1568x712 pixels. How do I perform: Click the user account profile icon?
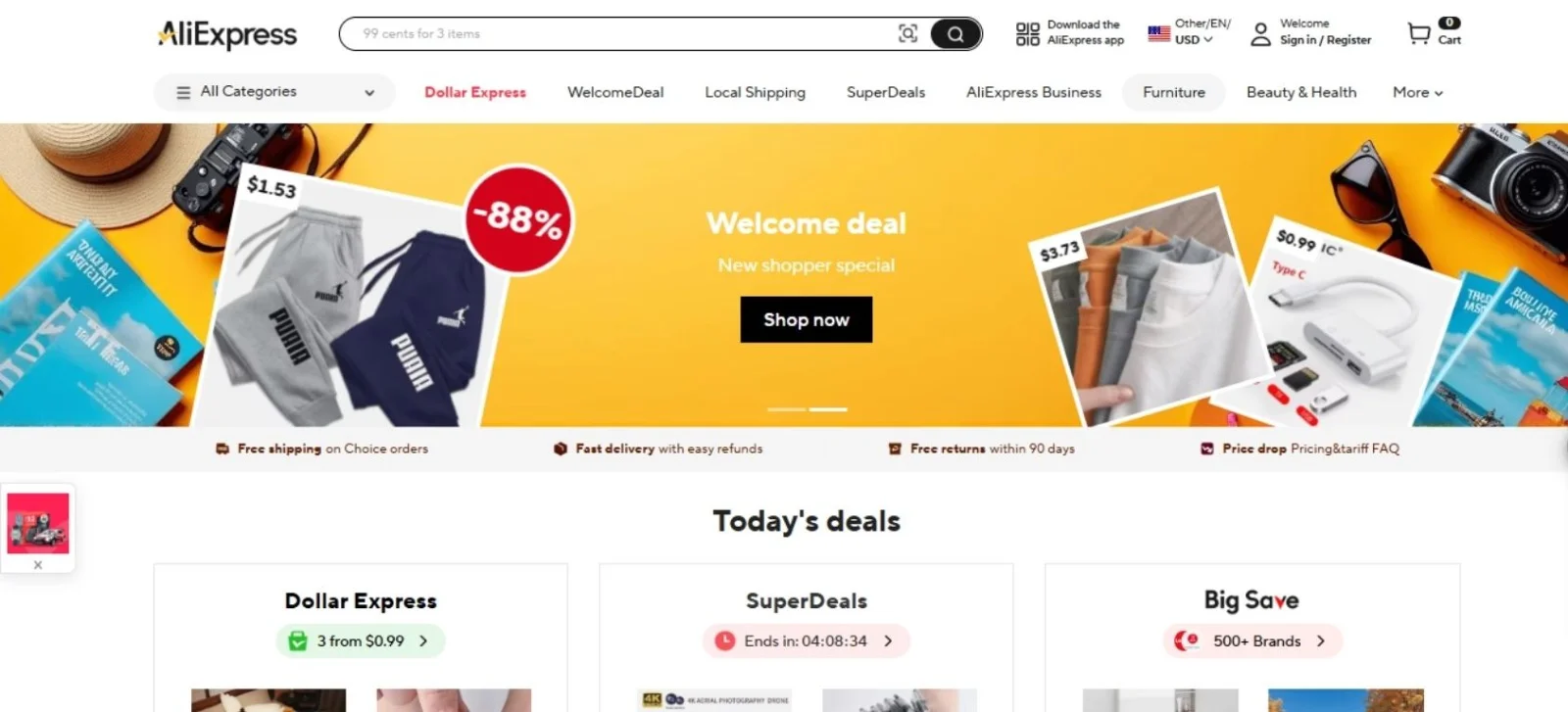click(1260, 34)
